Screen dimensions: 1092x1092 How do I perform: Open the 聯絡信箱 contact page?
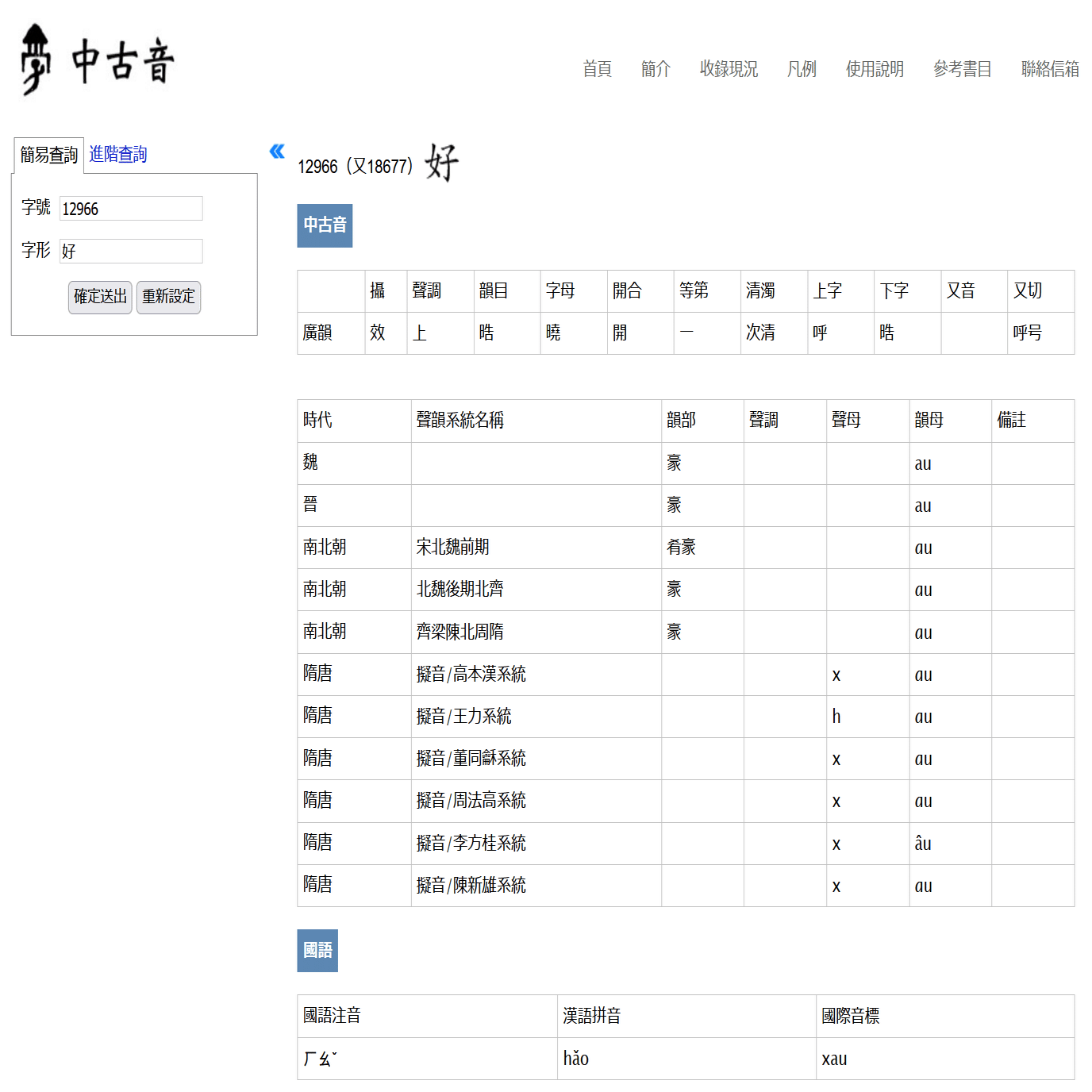coord(1050,70)
